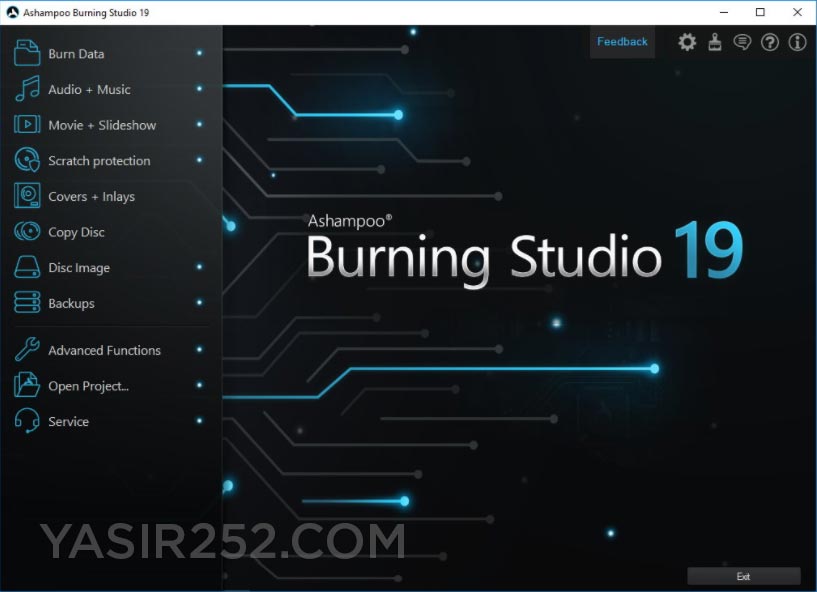Click the Service headset icon
The image size is (817, 592).
tap(27, 421)
